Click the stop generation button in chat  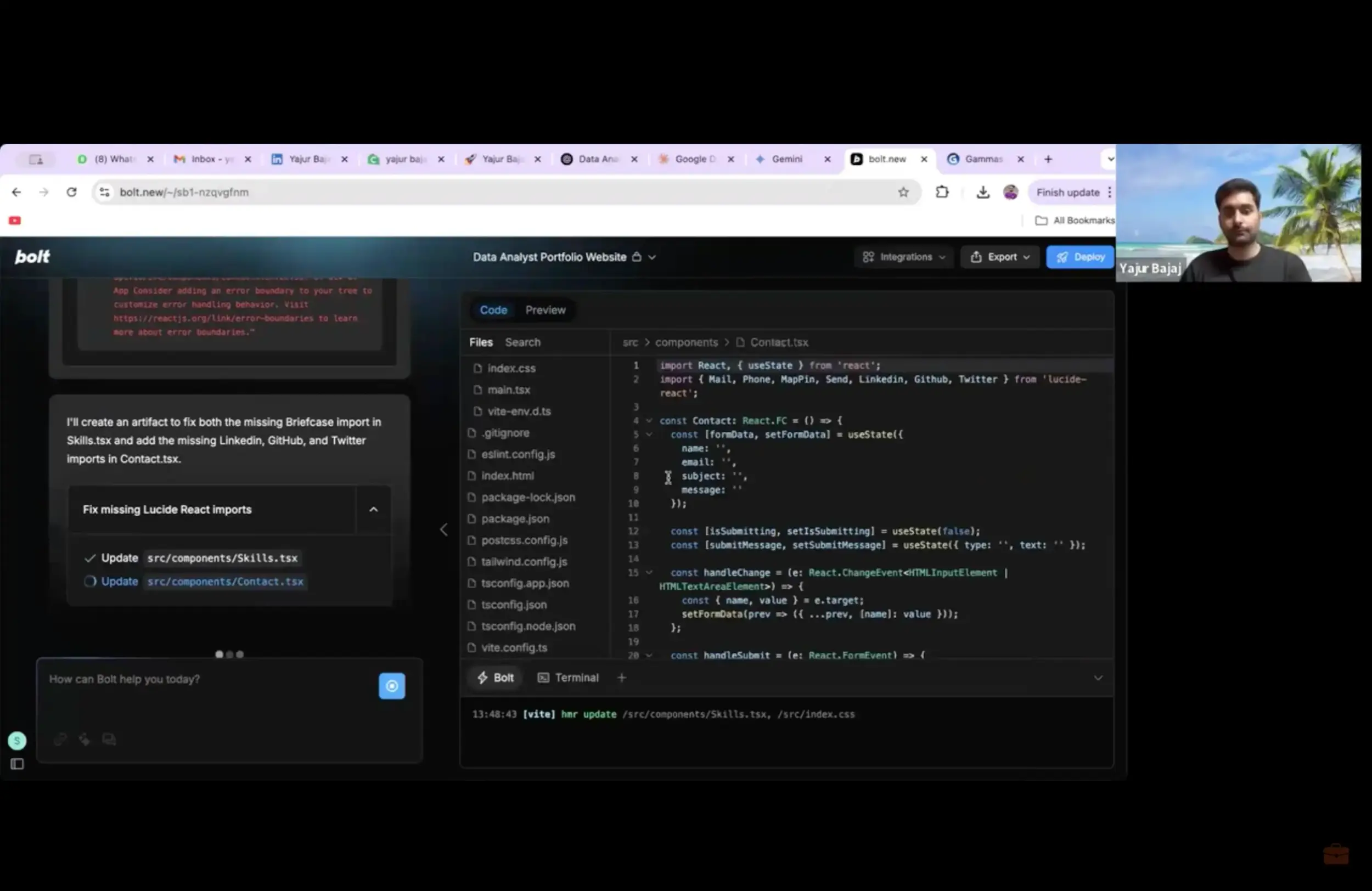click(391, 686)
